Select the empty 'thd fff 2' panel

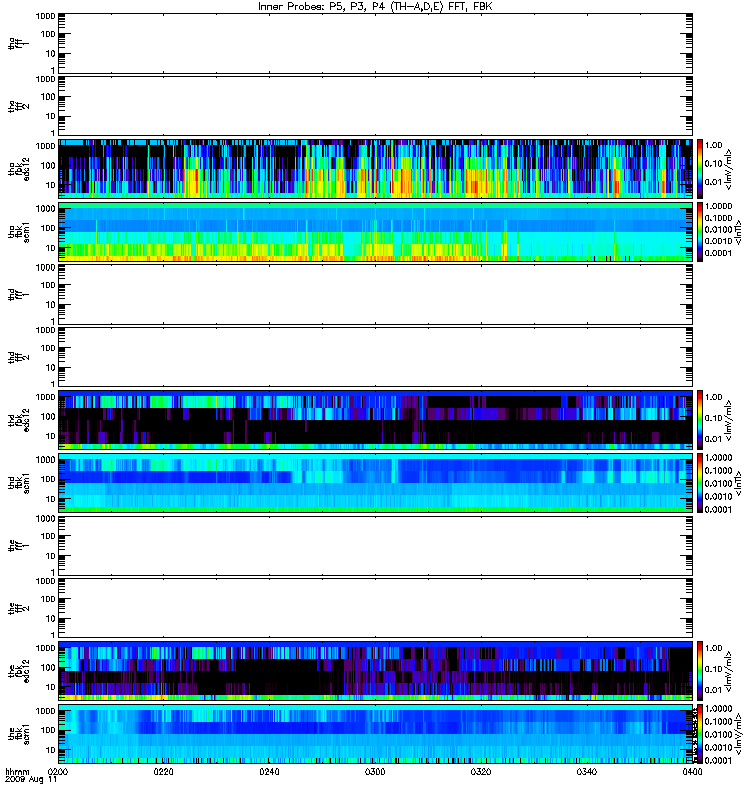click(x=376, y=357)
